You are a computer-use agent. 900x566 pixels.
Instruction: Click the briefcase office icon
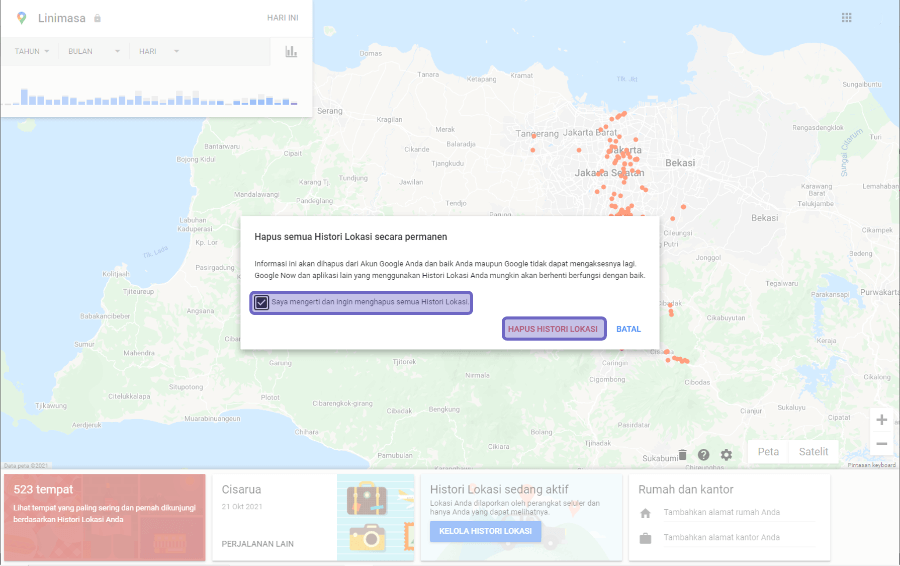click(645, 538)
